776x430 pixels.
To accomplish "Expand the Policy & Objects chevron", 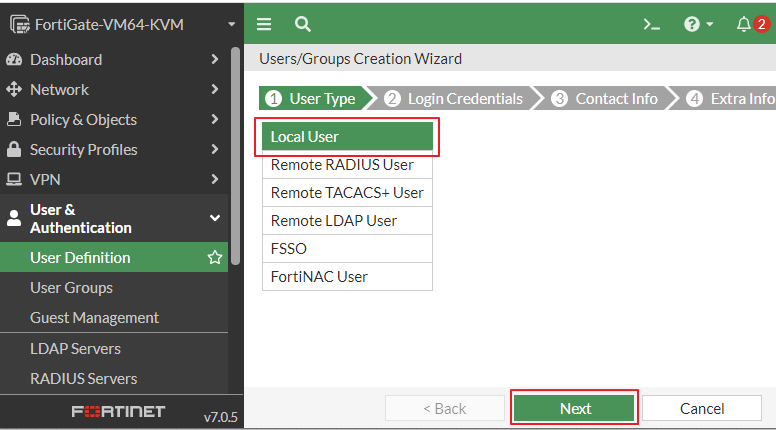I will coord(214,119).
